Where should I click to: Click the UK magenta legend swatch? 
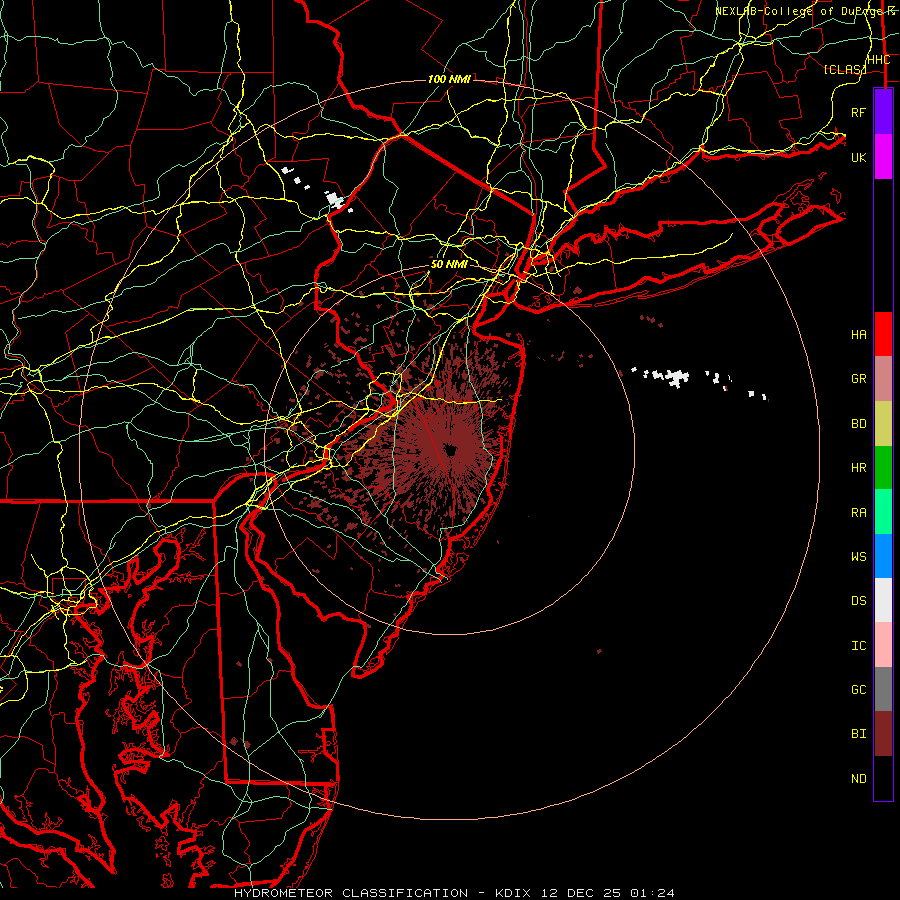point(883,157)
